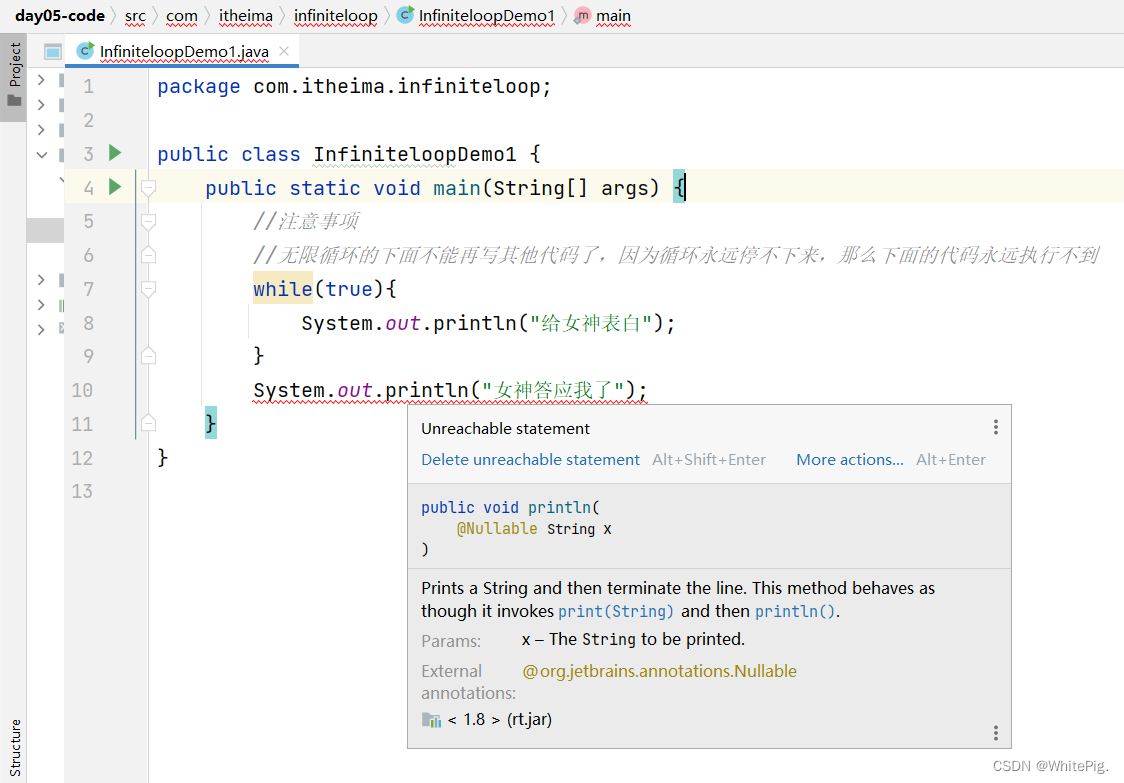Toggle the Project tool window sidebar button

[14, 78]
